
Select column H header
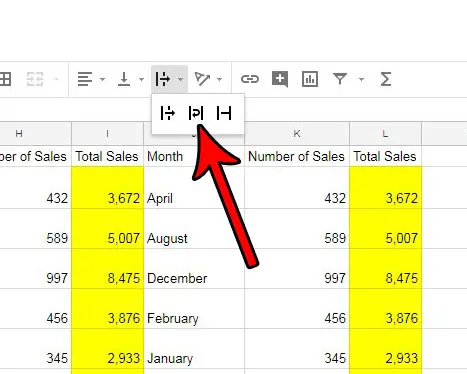click(36, 134)
